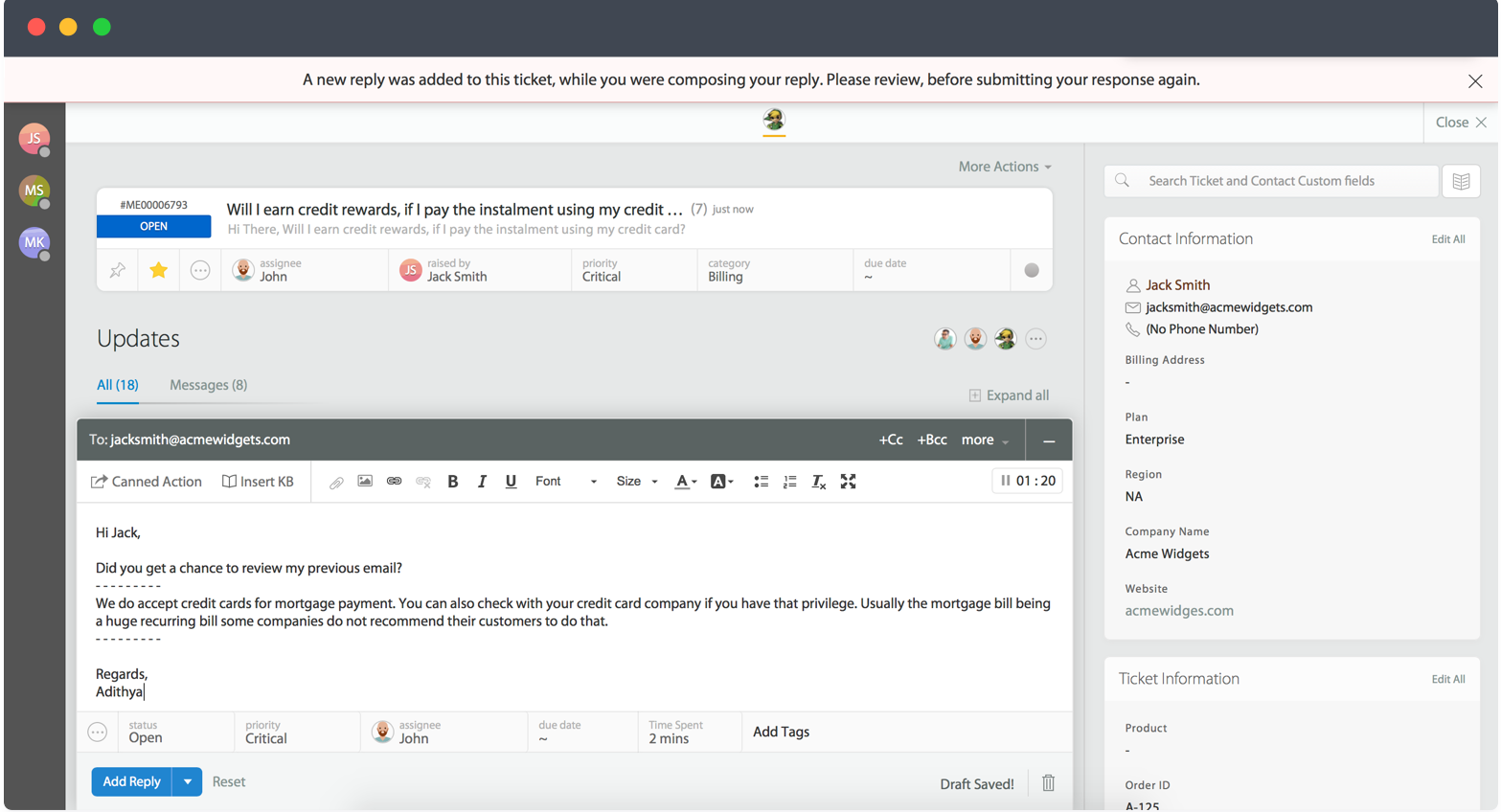Open the MK agent avatar in sidebar
Screen dimensions: 1501x812
pyautogui.click(x=34, y=242)
